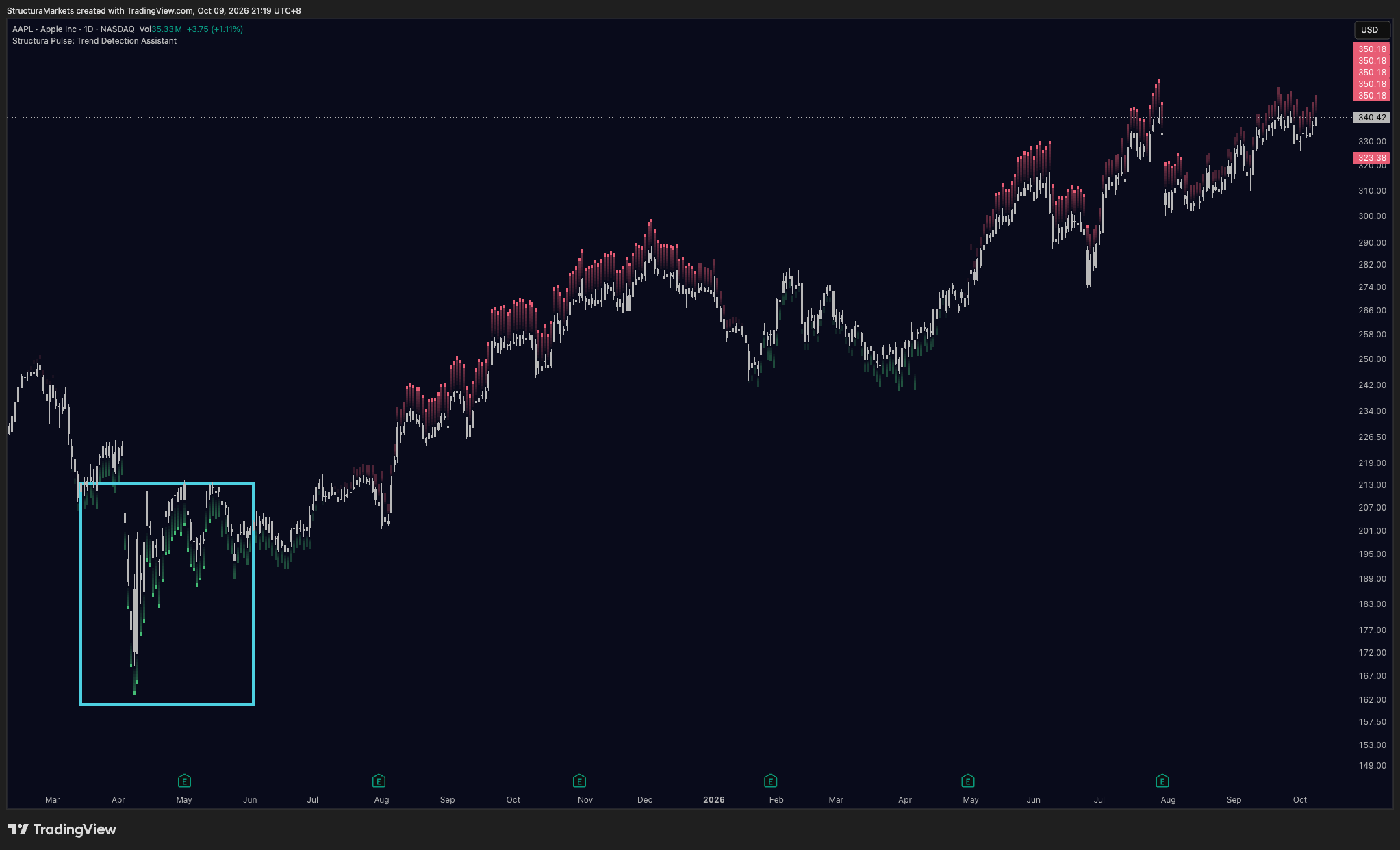
Task: Click the 274.00 price axis label
Action: click(1372, 287)
